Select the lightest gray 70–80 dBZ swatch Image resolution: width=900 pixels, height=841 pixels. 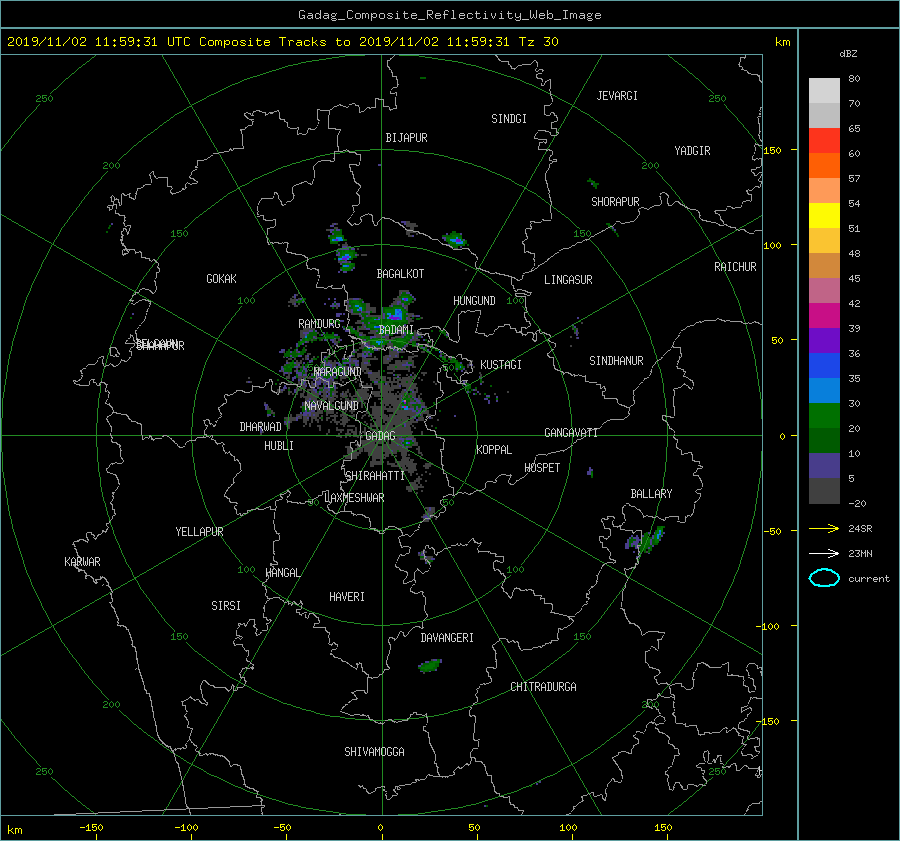pyautogui.click(x=824, y=90)
